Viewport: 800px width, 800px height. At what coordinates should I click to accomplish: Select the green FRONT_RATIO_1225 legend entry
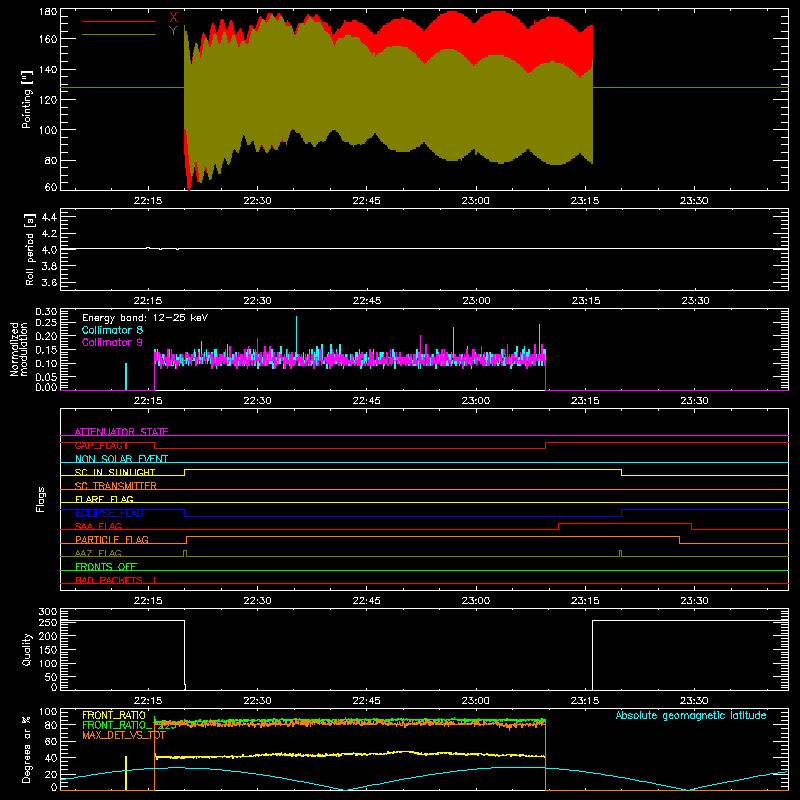[129, 725]
